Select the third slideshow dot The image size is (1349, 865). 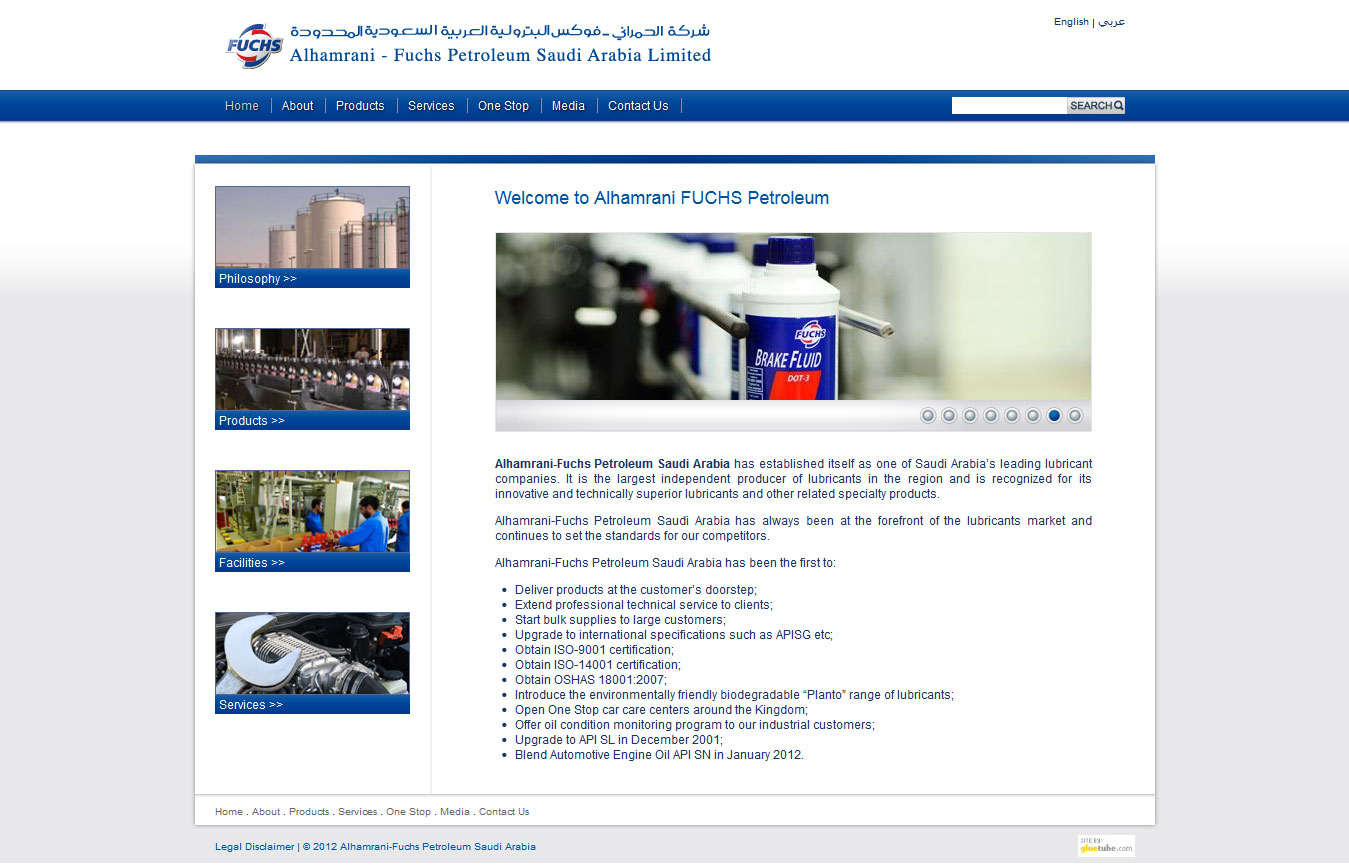[970, 416]
